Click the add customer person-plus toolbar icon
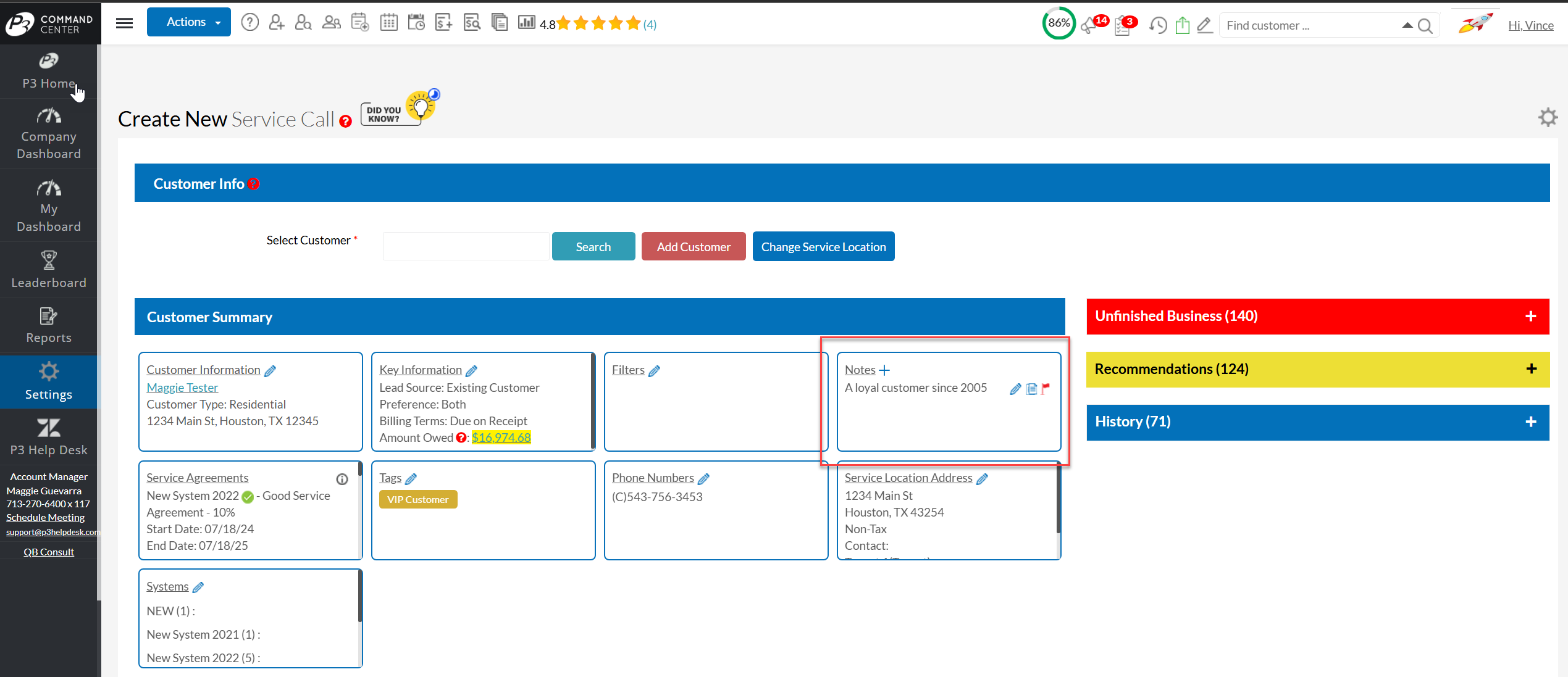Image resolution: width=1568 pixels, height=677 pixels. click(x=276, y=23)
